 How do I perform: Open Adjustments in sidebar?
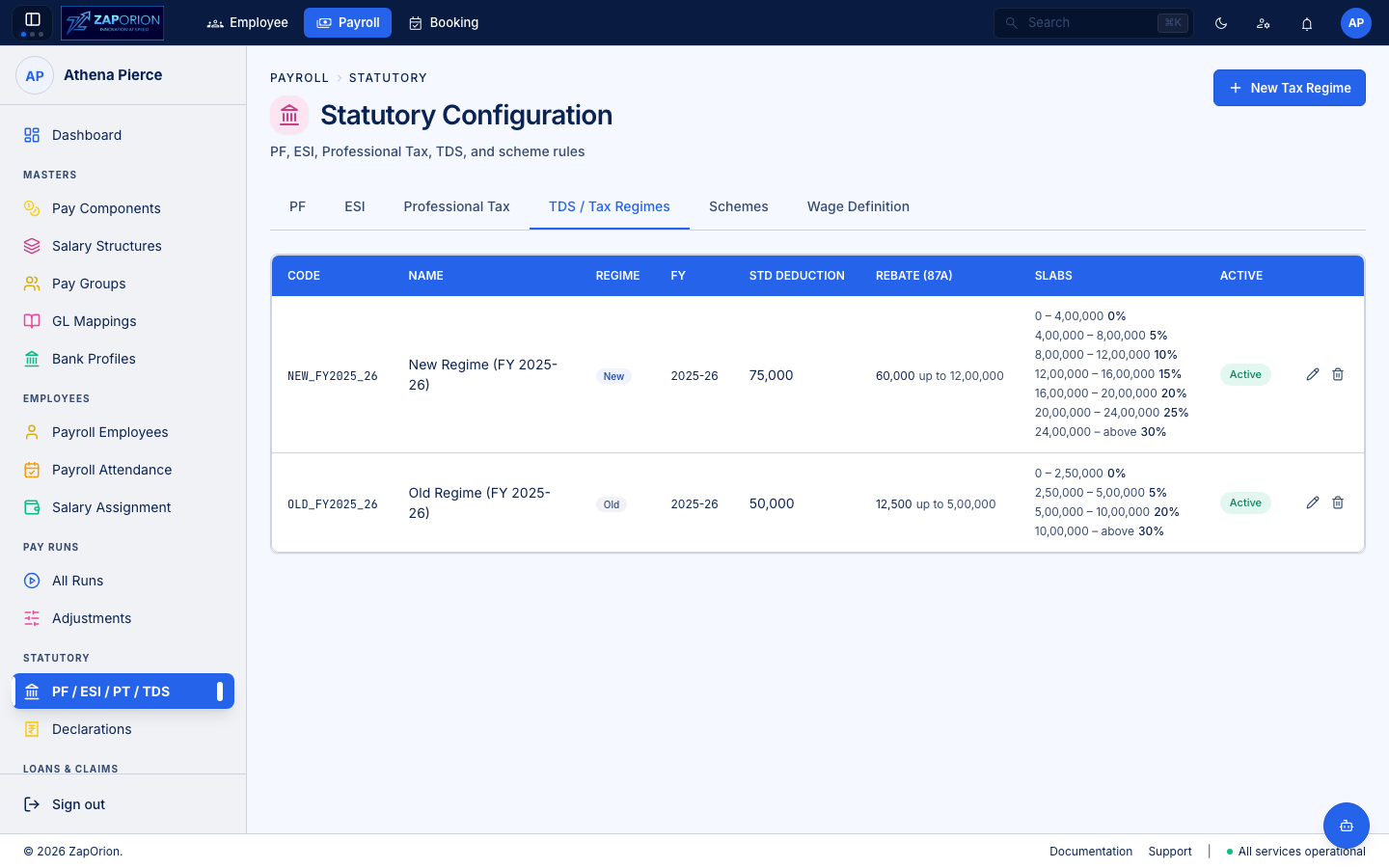(123, 618)
